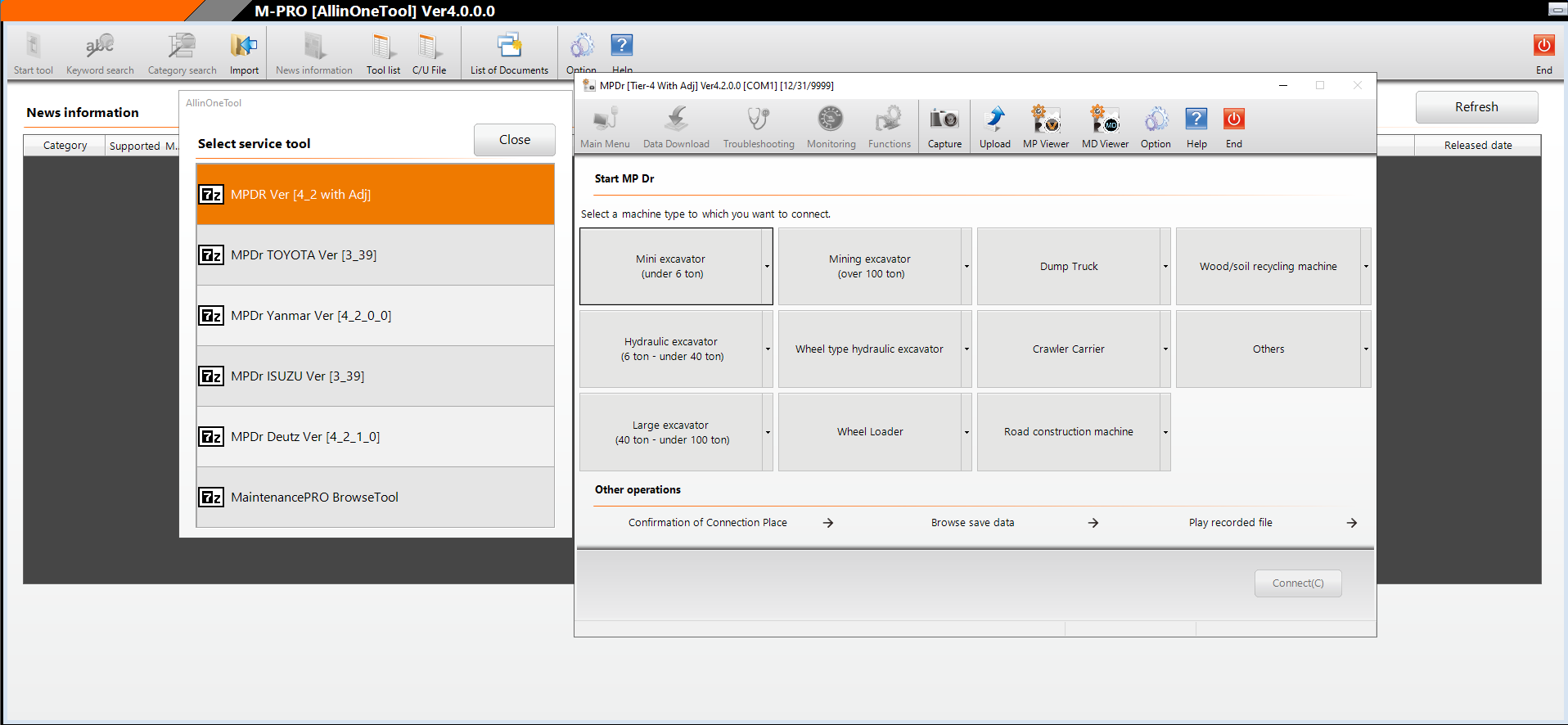The height and width of the screenshot is (725, 1568).
Task: Choose Crawler Carrier machine type
Action: tap(1069, 349)
